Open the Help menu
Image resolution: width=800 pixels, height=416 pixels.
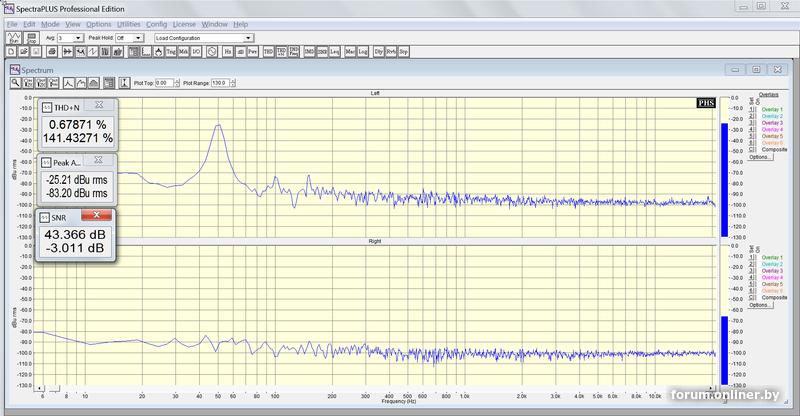click(240, 24)
